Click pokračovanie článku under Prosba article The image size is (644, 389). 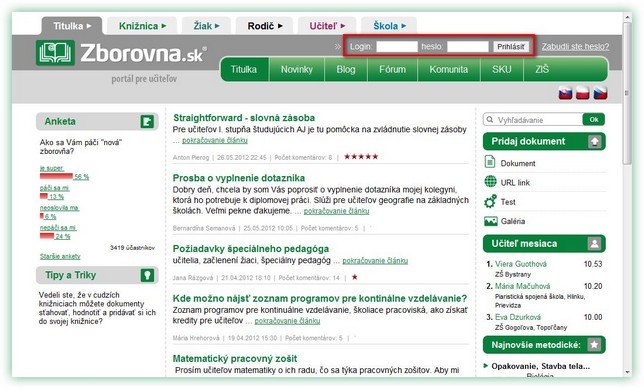pos(336,211)
